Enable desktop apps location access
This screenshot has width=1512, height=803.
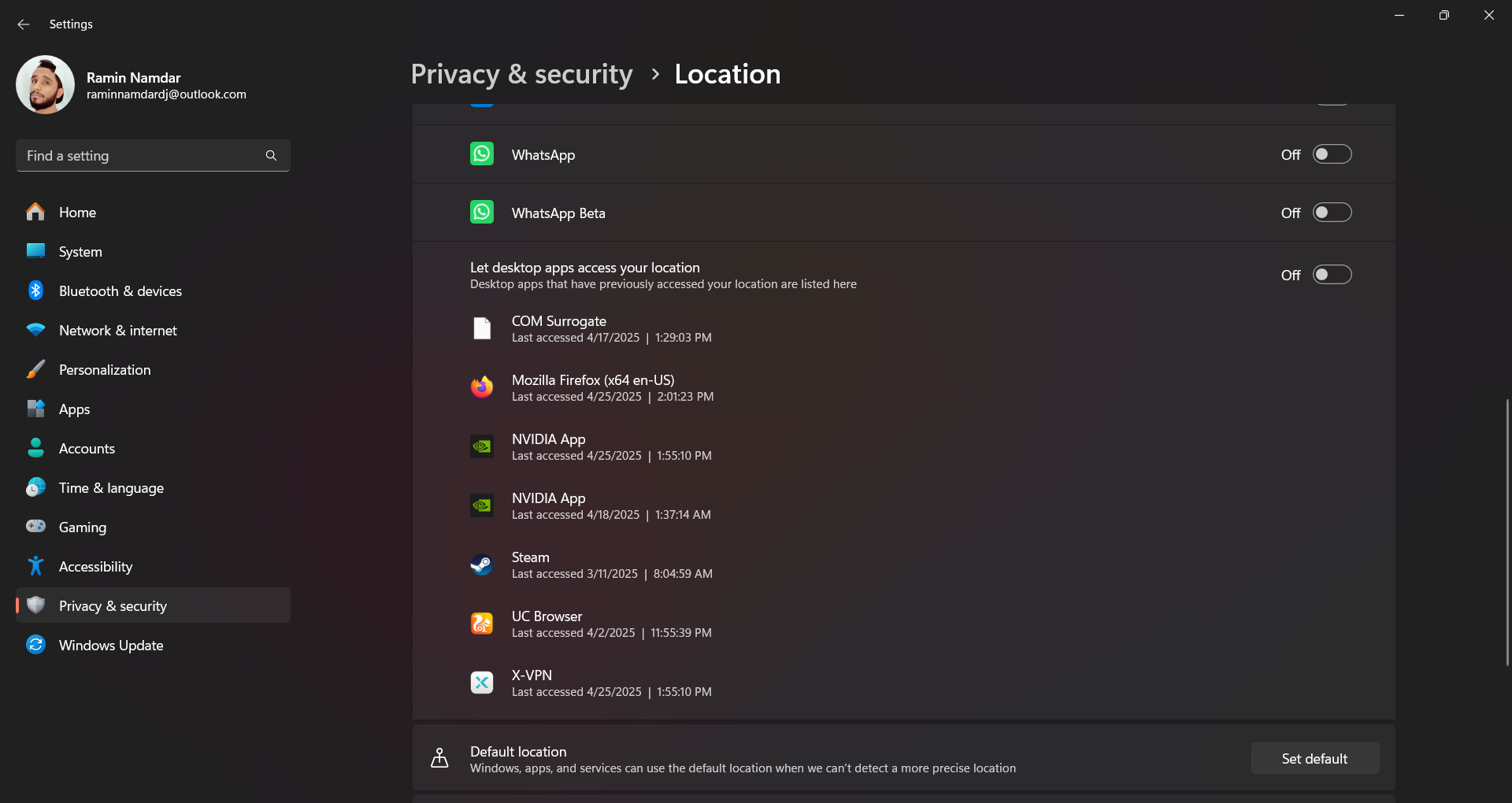tap(1332, 275)
